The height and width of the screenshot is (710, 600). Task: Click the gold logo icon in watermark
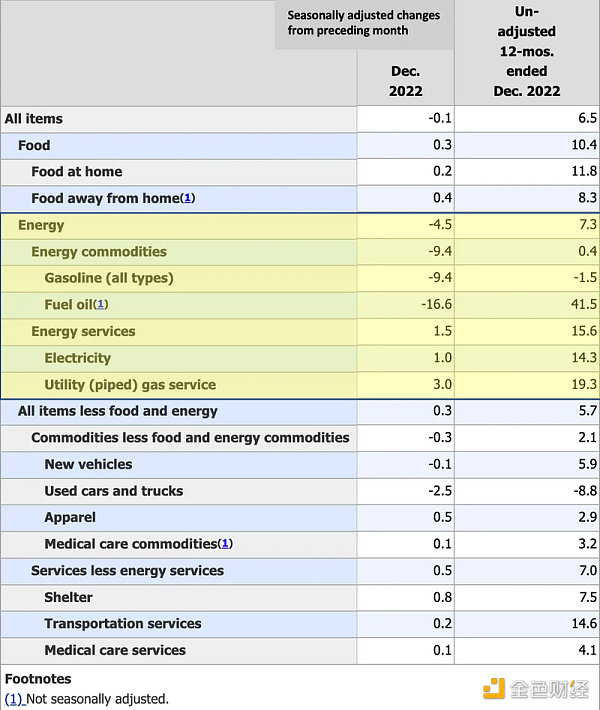point(495,688)
